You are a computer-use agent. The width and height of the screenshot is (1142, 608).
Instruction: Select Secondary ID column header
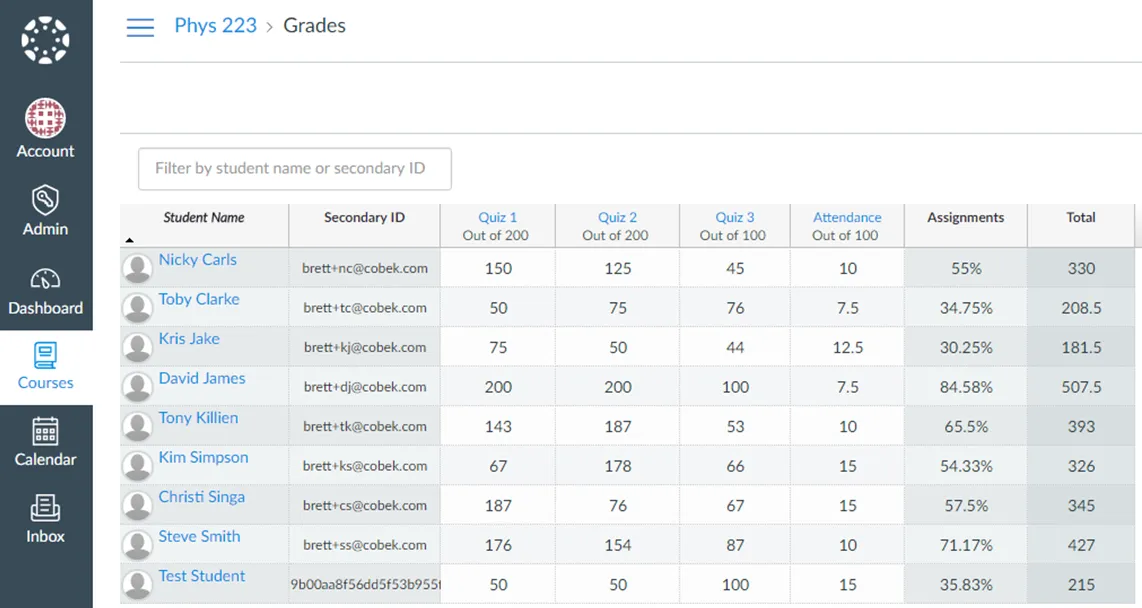coord(364,226)
